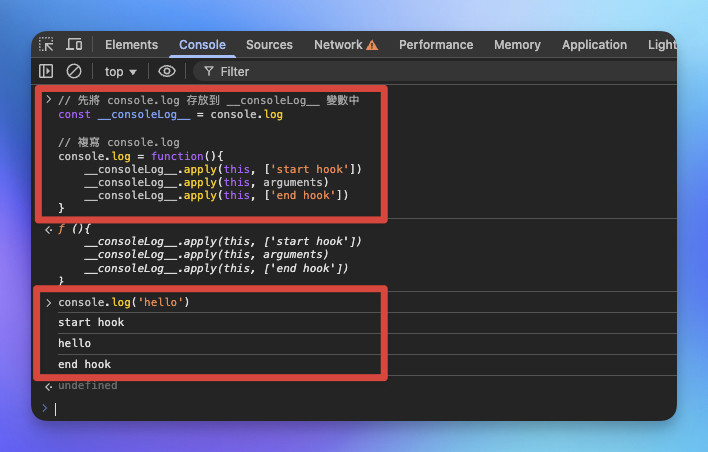Screen dimensions: 708x452
Task: Click the console.log = function(){ line
Action: (x=140, y=156)
